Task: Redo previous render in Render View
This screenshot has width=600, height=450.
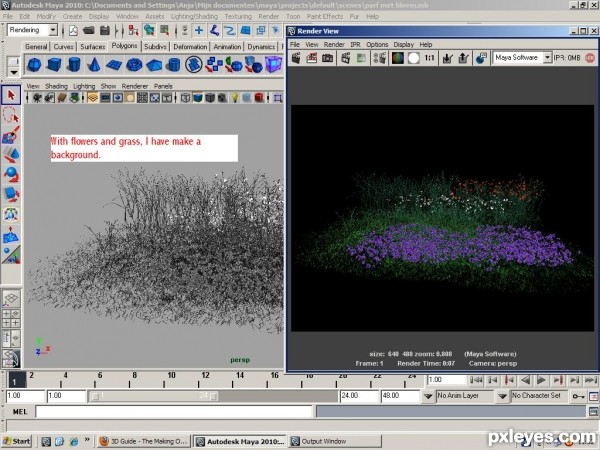Action: pyautogui.click(x=296, y=58)
